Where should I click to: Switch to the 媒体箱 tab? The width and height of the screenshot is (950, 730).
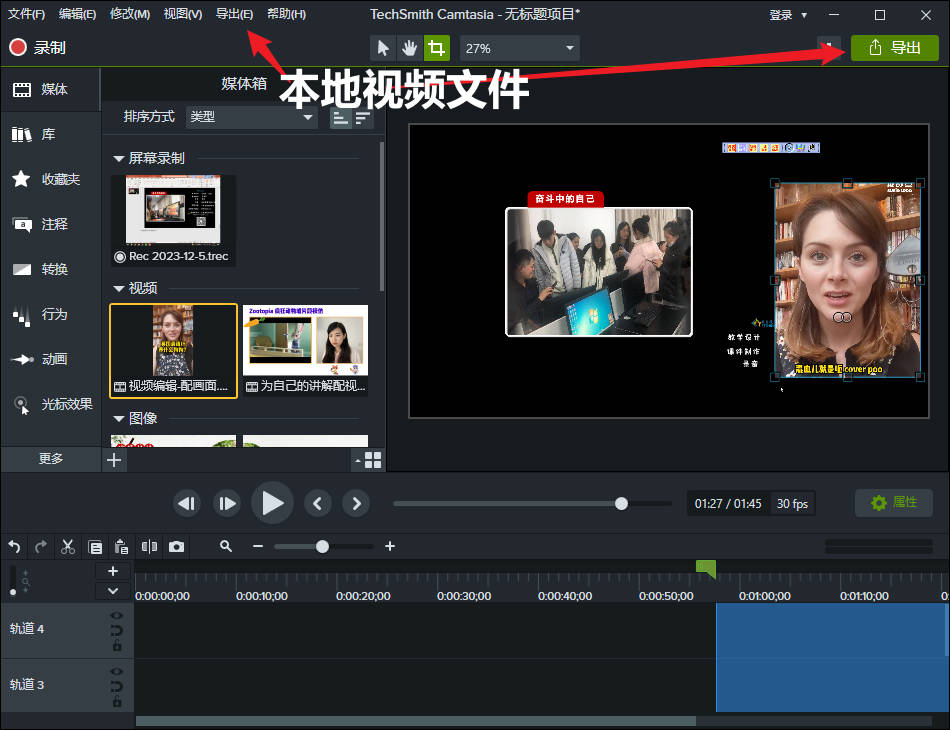[x=243, y=83]
